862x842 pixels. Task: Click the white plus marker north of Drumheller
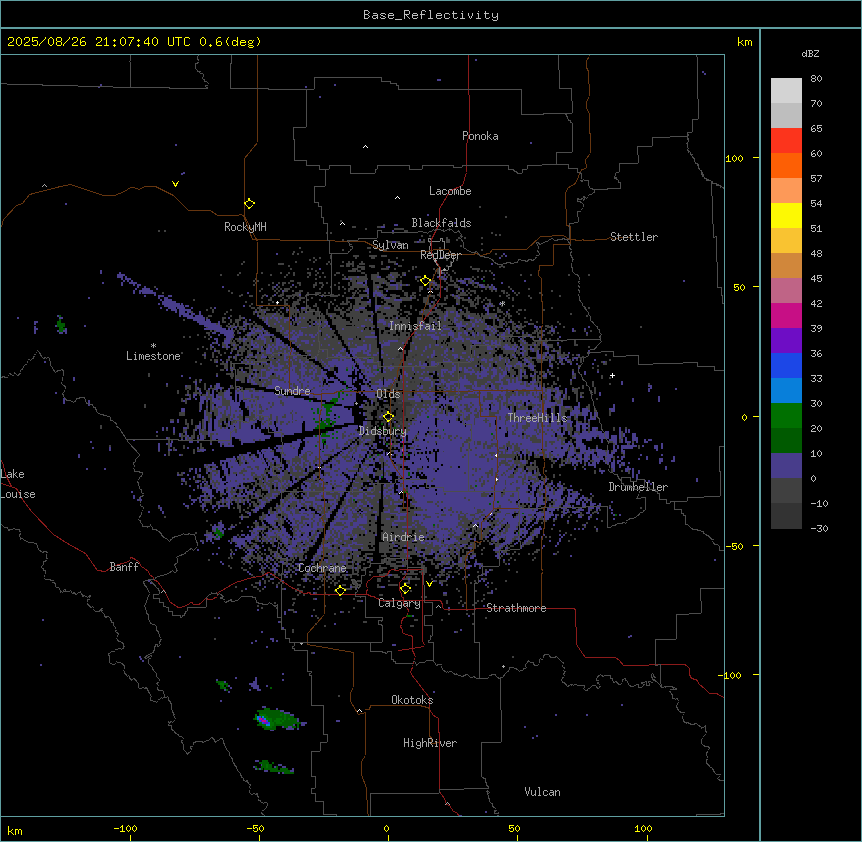click(612, 375)
